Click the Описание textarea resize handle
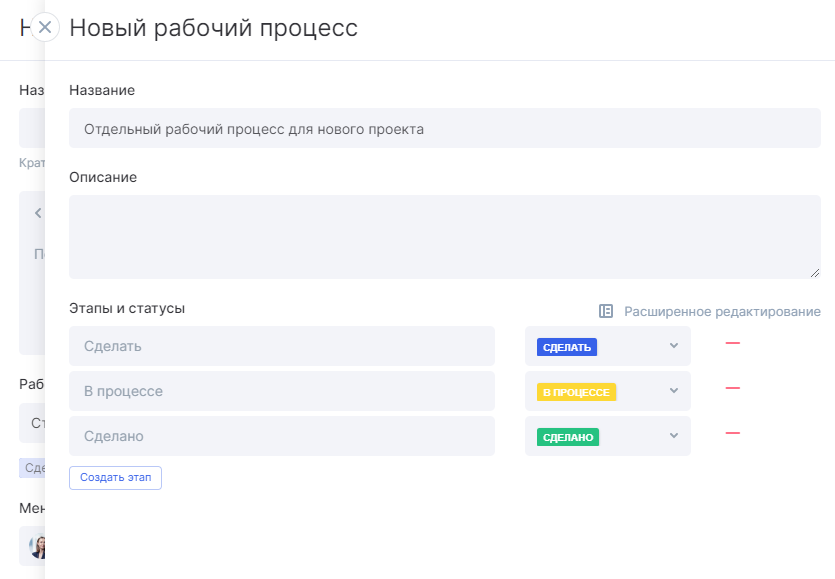Viewport: 835px width, 579px height. [x=815, y=273]
